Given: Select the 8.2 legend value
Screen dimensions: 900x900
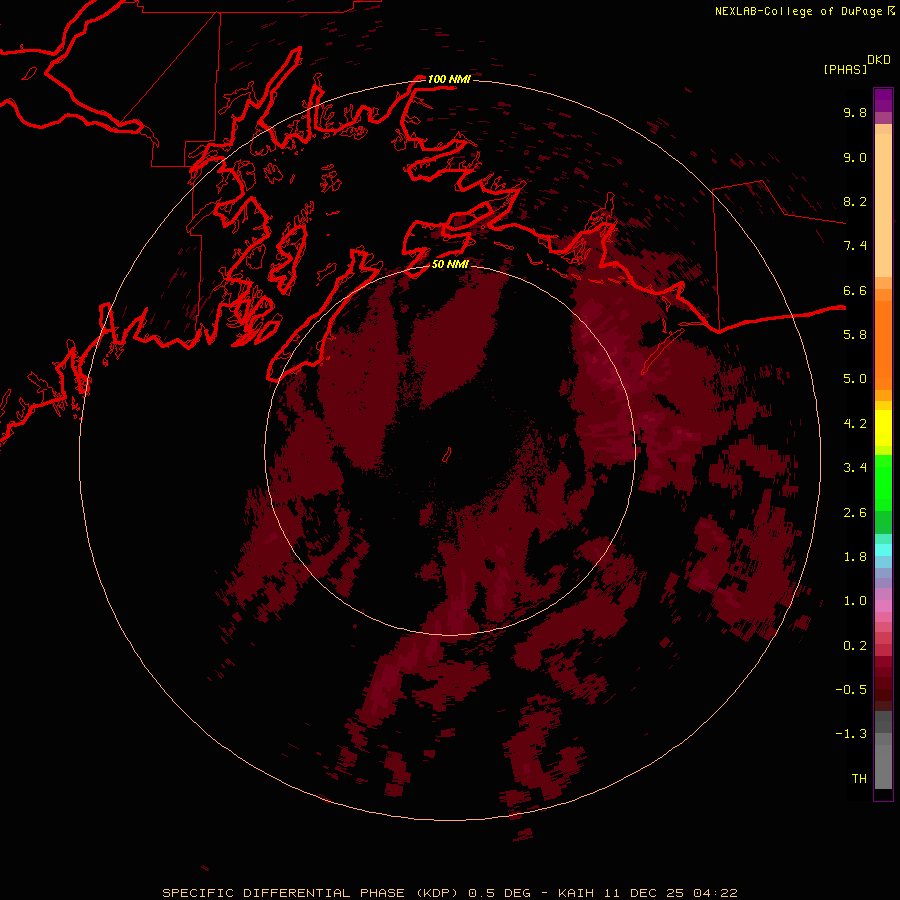Looking at the screenshot, I should (x=855, y=201).
